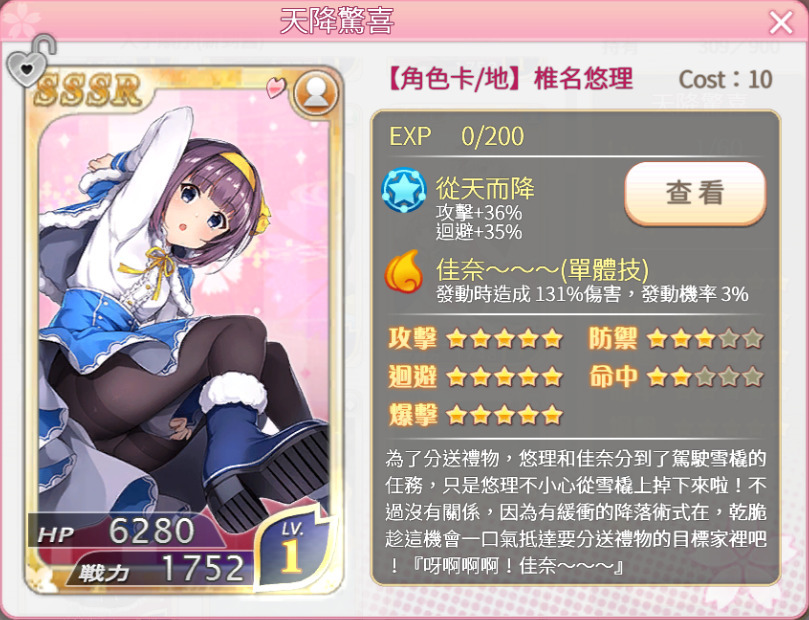Click the 命中 star rating
Viewport: 809px width, 620px height.
675,377
